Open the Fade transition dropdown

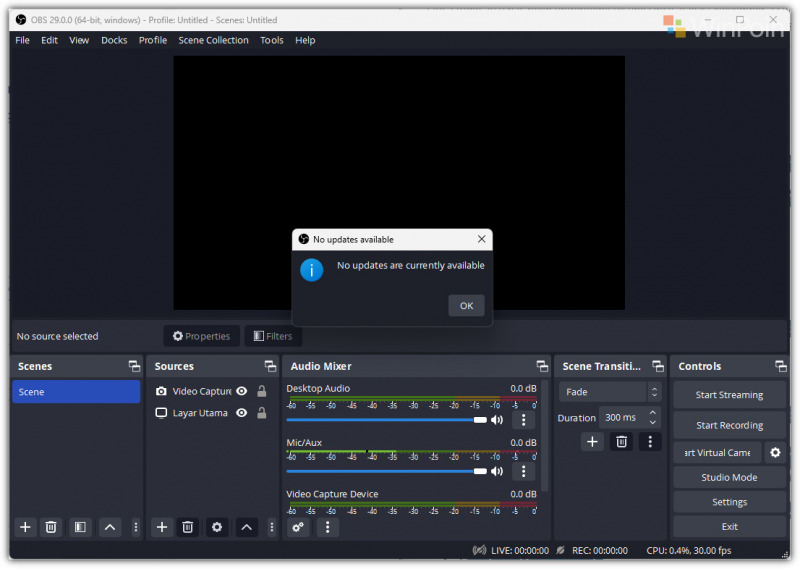(x=610, y=392)
